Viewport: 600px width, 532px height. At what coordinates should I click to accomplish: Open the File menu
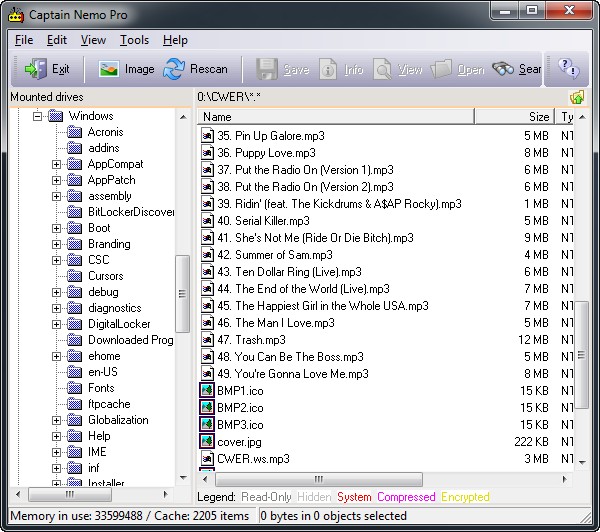[24, 40]
